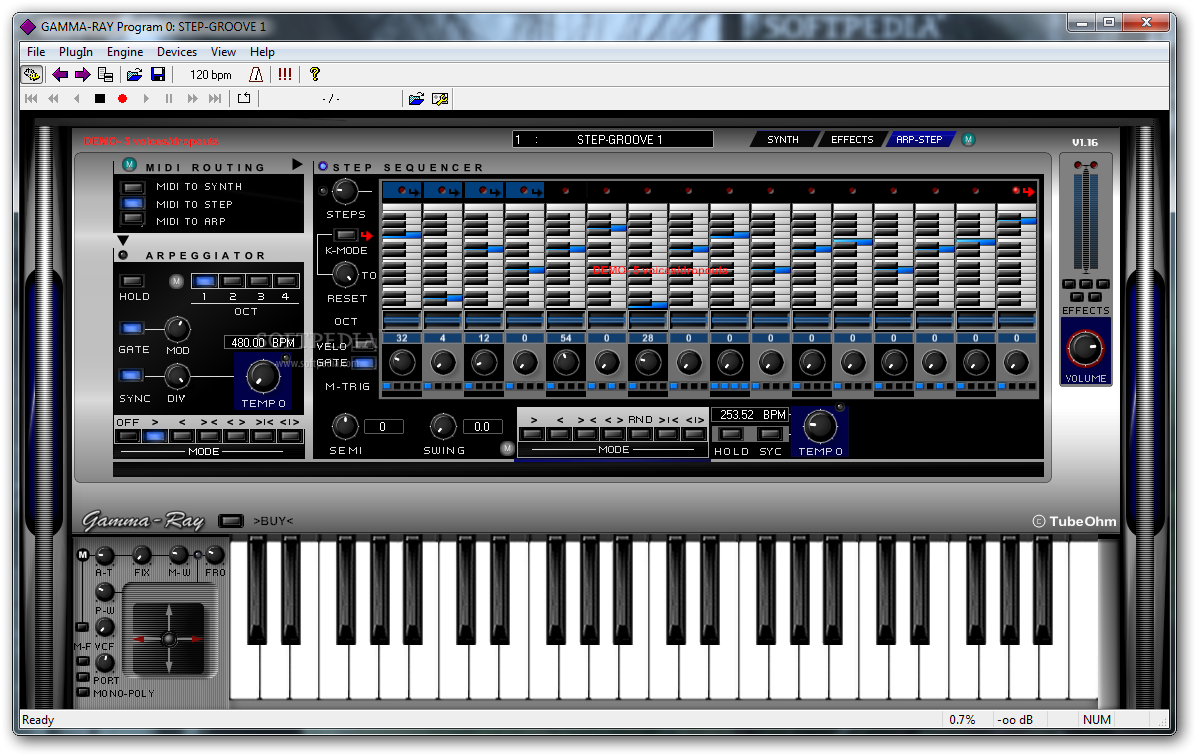Toggle the metronome icon

(256, 74)
